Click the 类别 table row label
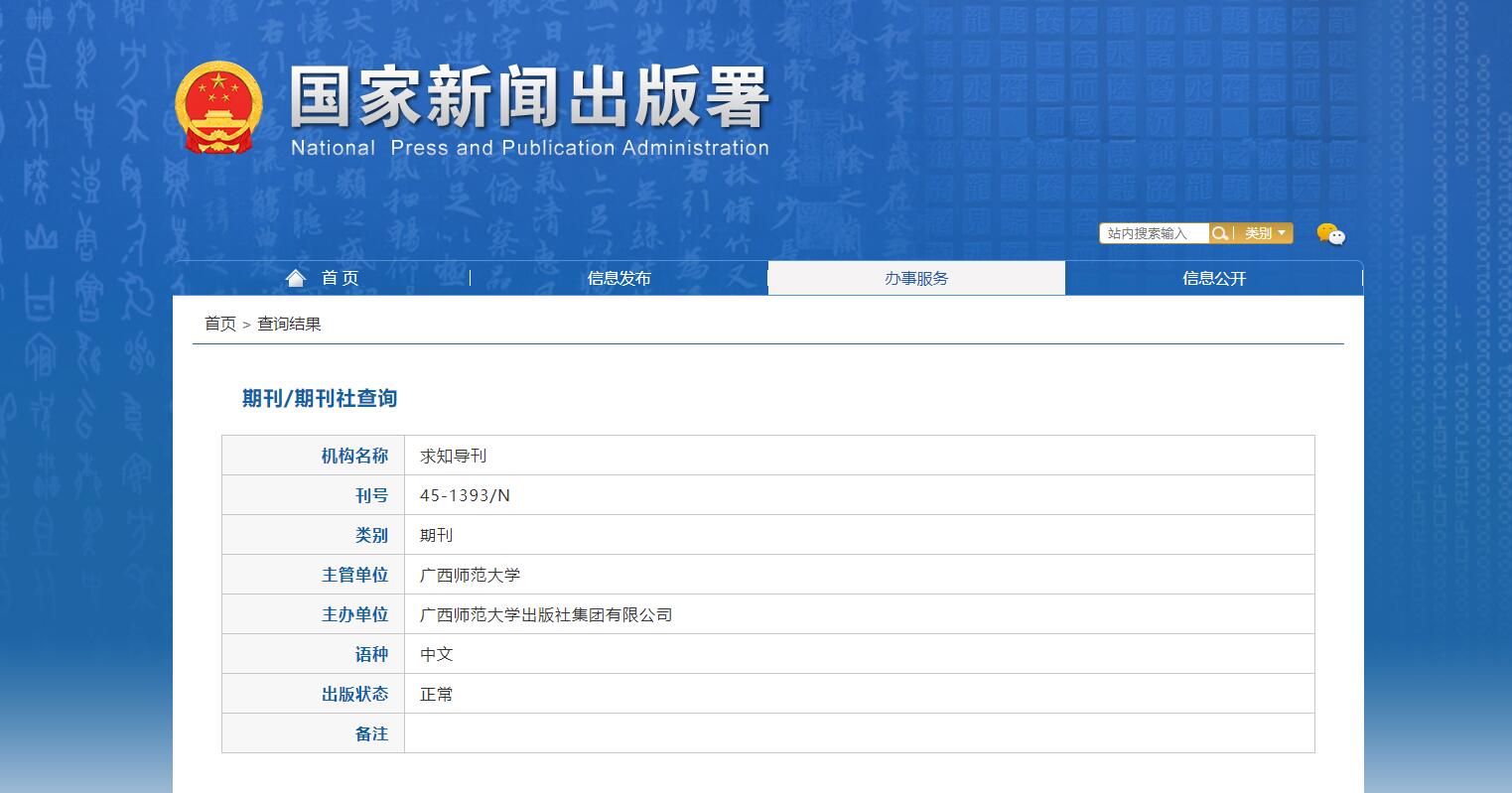1512x793 pixels. (371, 535)
